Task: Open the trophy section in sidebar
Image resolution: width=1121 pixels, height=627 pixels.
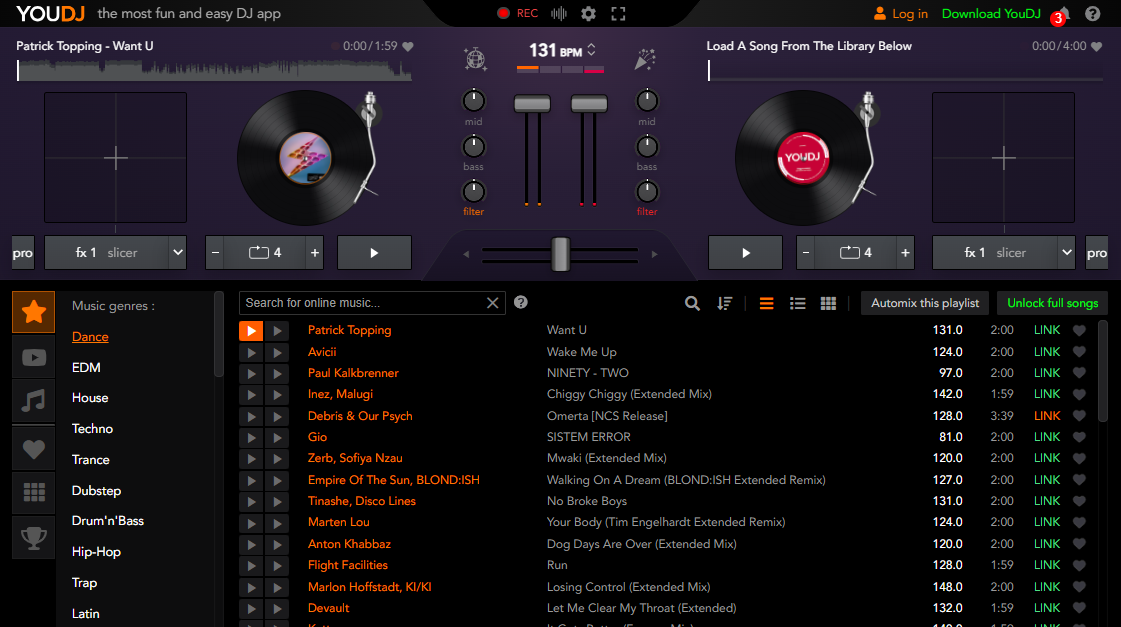Action: tap(34, 538)
